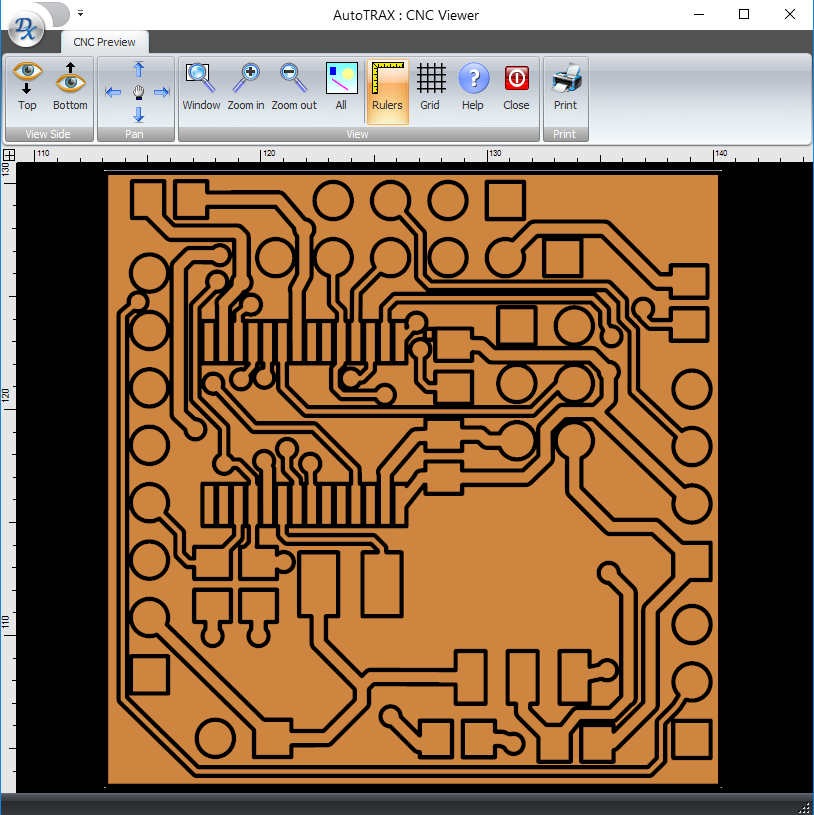Print the CNC preview

(x=565, y=86)
